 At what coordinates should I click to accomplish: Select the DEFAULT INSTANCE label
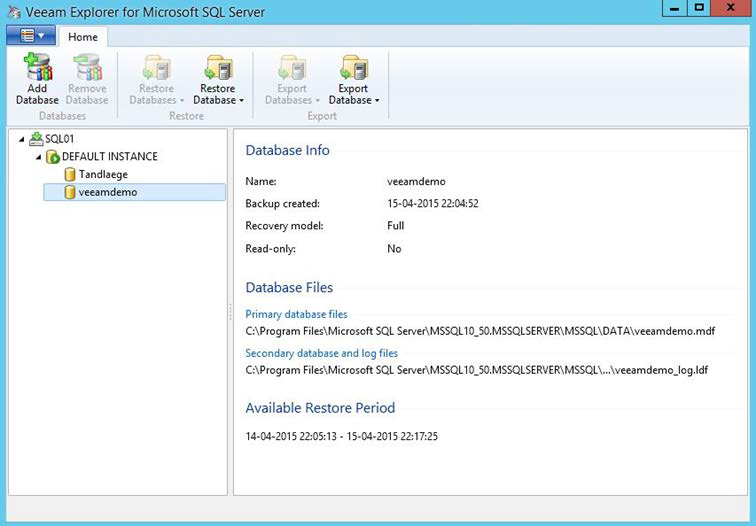[x=110, y=157]
